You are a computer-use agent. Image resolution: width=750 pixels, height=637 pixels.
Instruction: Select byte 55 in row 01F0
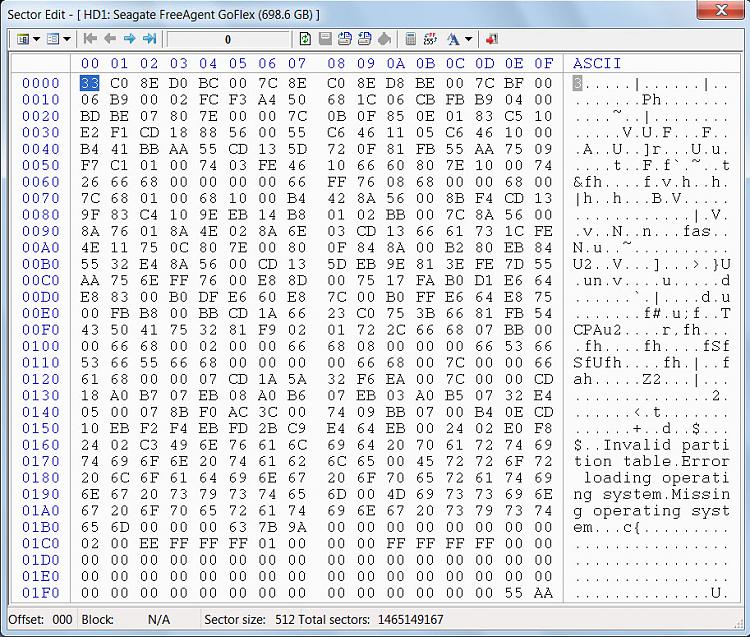514,593
